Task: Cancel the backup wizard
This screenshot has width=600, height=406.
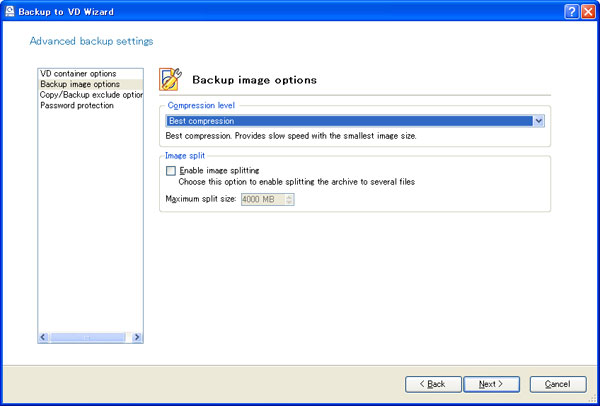Action: [557, 384]
